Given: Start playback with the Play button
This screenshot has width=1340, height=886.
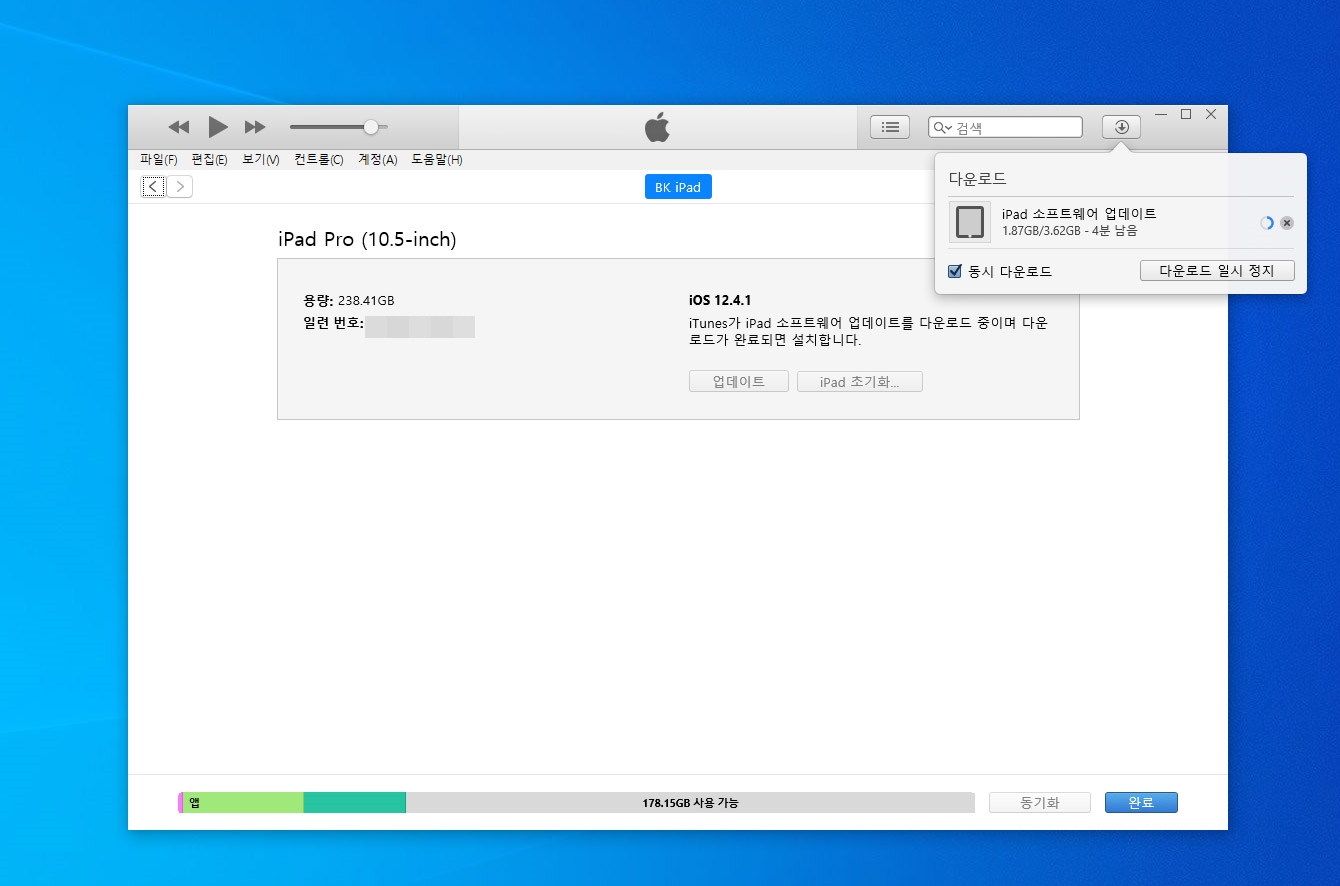Looking at the screenshot, I should tap(218, 127).
